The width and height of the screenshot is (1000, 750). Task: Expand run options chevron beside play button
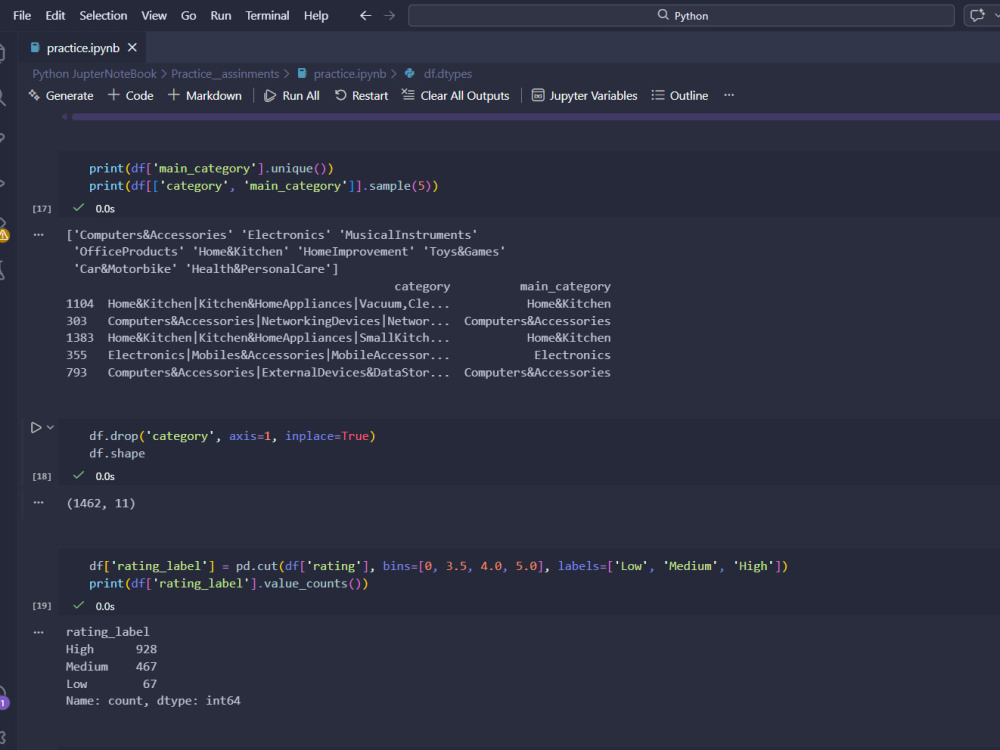(50, 427)
